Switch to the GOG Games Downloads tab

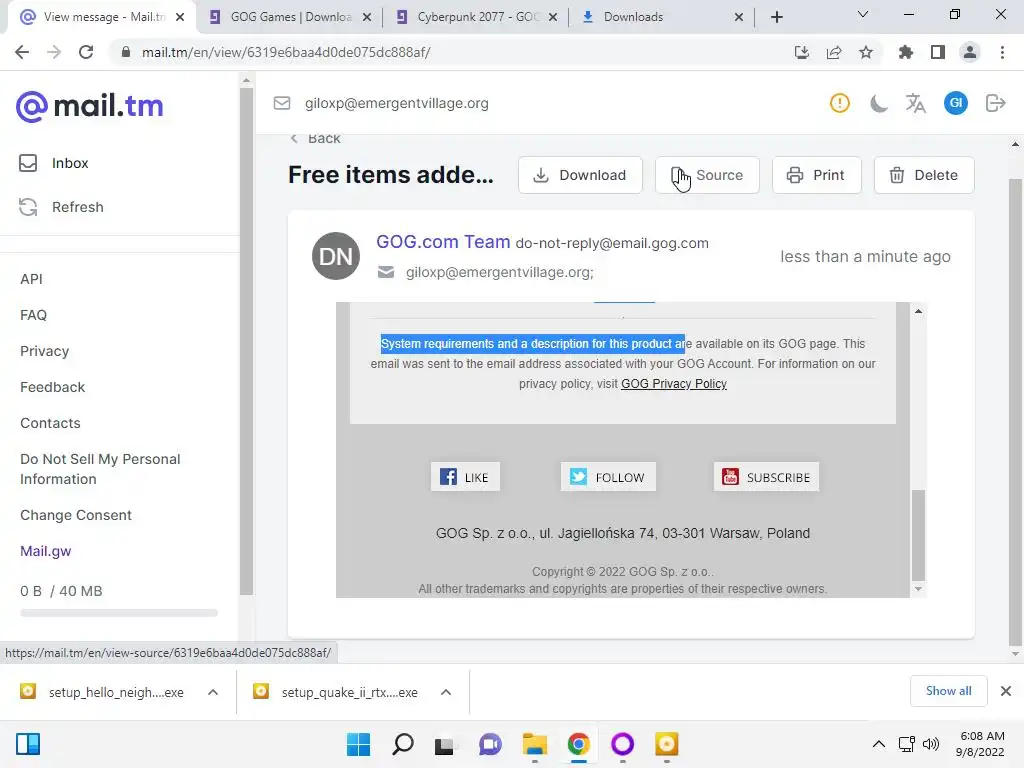point(289,17)
